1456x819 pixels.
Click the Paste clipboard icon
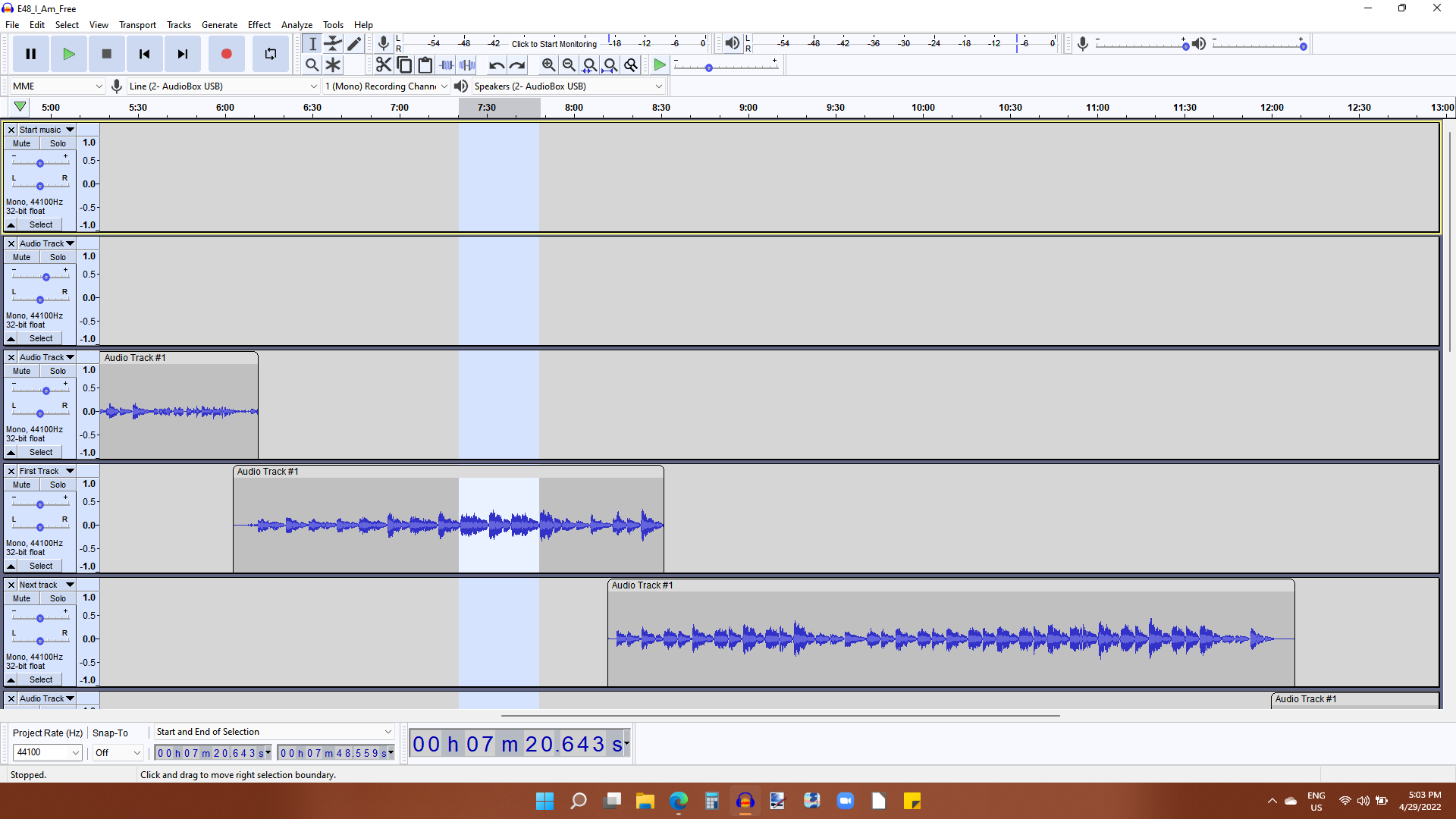pyautogui.click(x=425, y=65)
